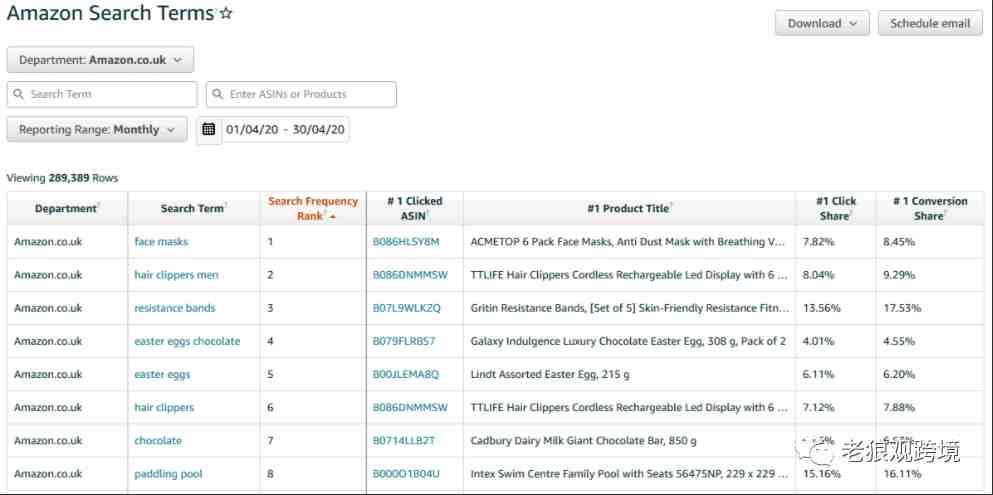
Task: Click the magnifier icon in Search Term box
Action: pyautogui.click(x=18, y=94)
